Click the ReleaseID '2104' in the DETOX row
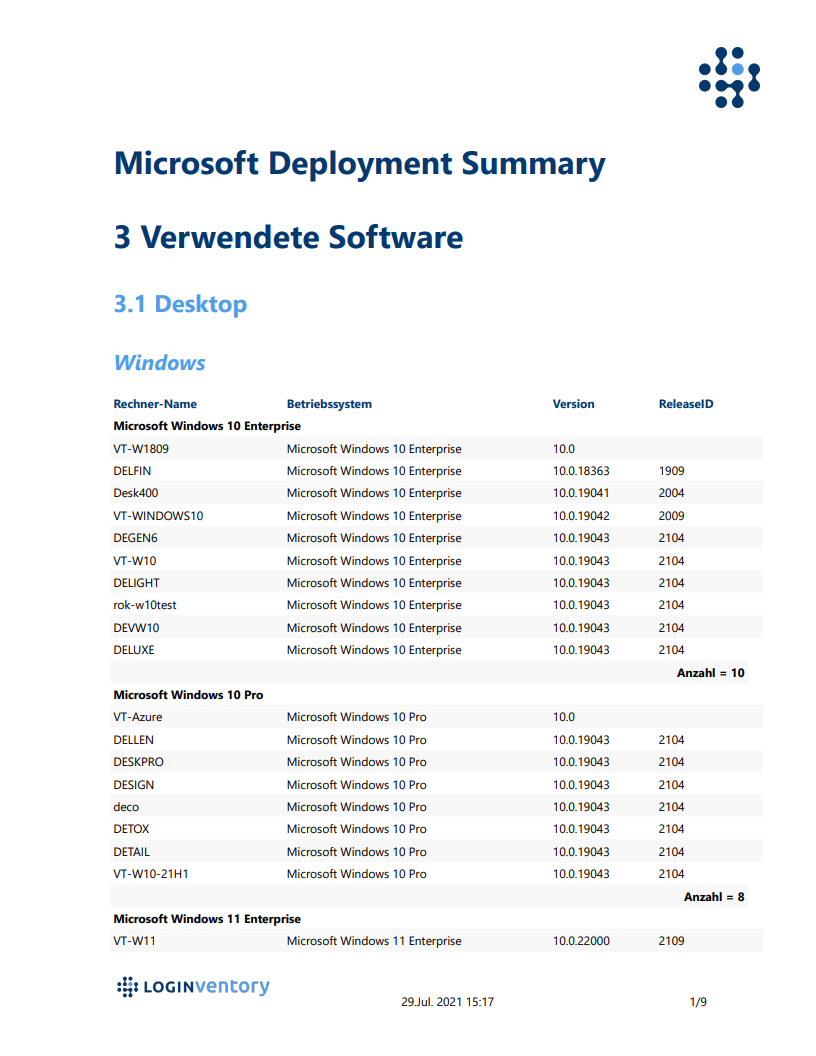Screen dimensions: 816x1056 [x=671, y=830]
